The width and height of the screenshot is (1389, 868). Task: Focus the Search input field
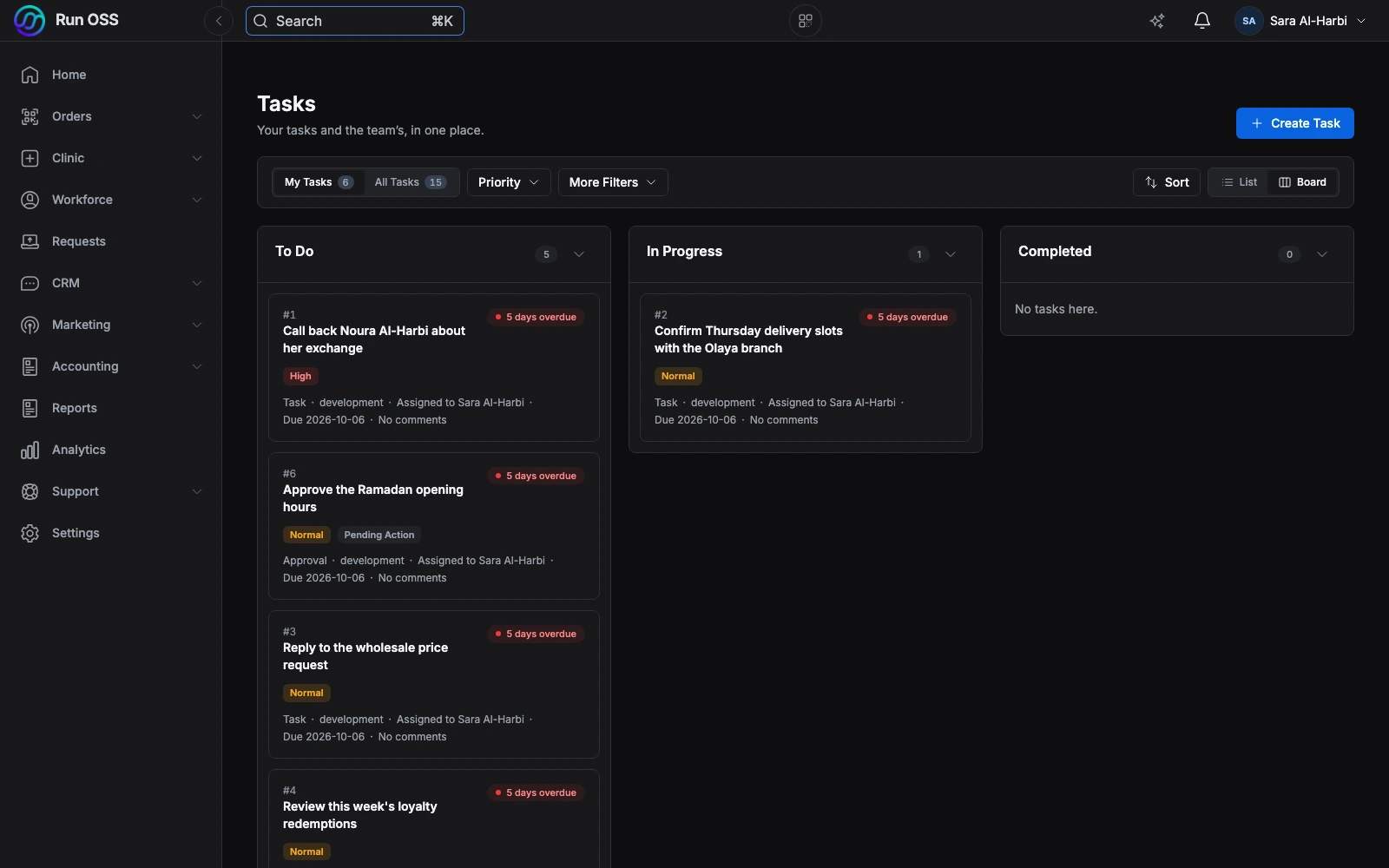pos(355,21)
